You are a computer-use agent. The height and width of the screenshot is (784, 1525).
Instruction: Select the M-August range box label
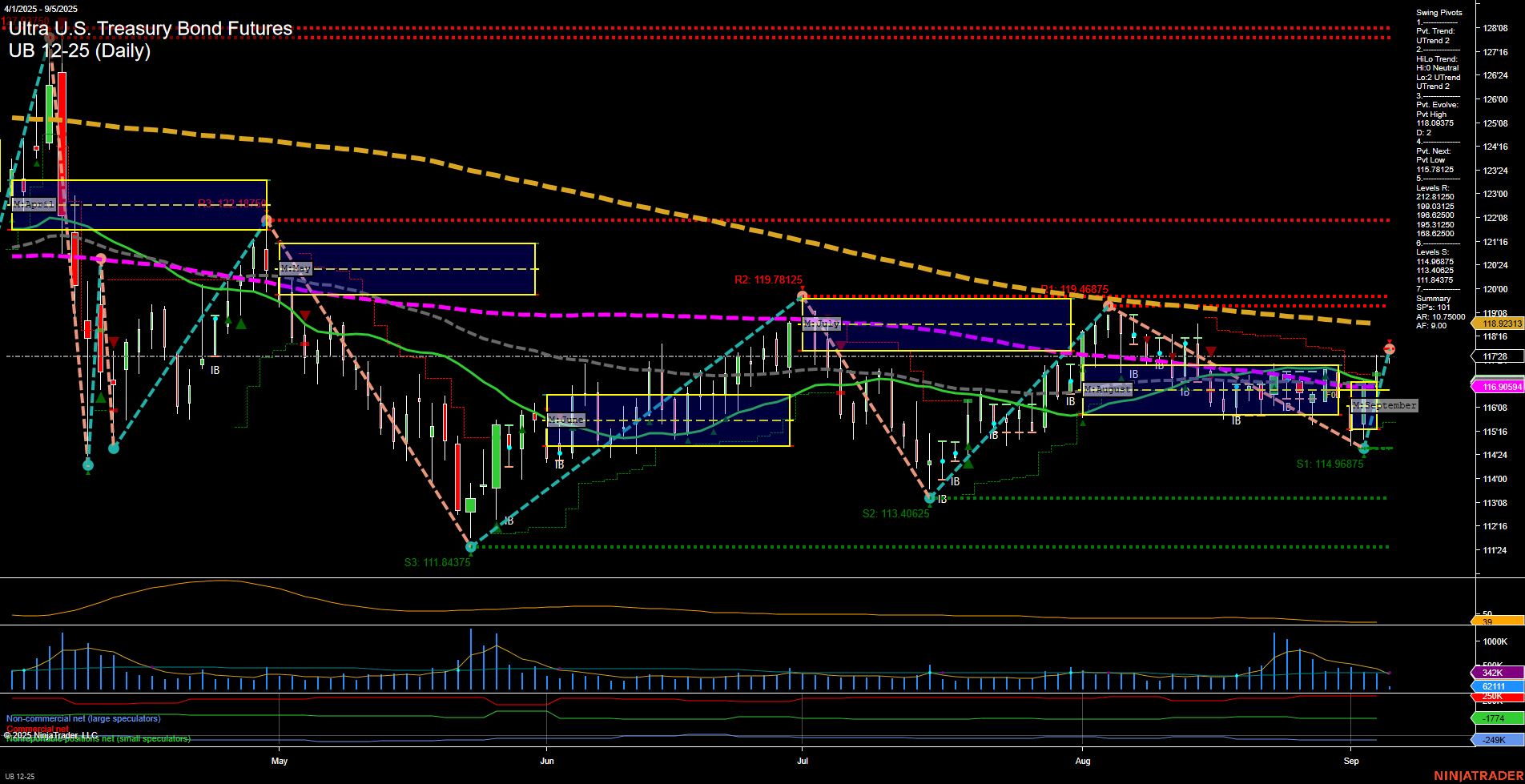tap(1108, 389)
